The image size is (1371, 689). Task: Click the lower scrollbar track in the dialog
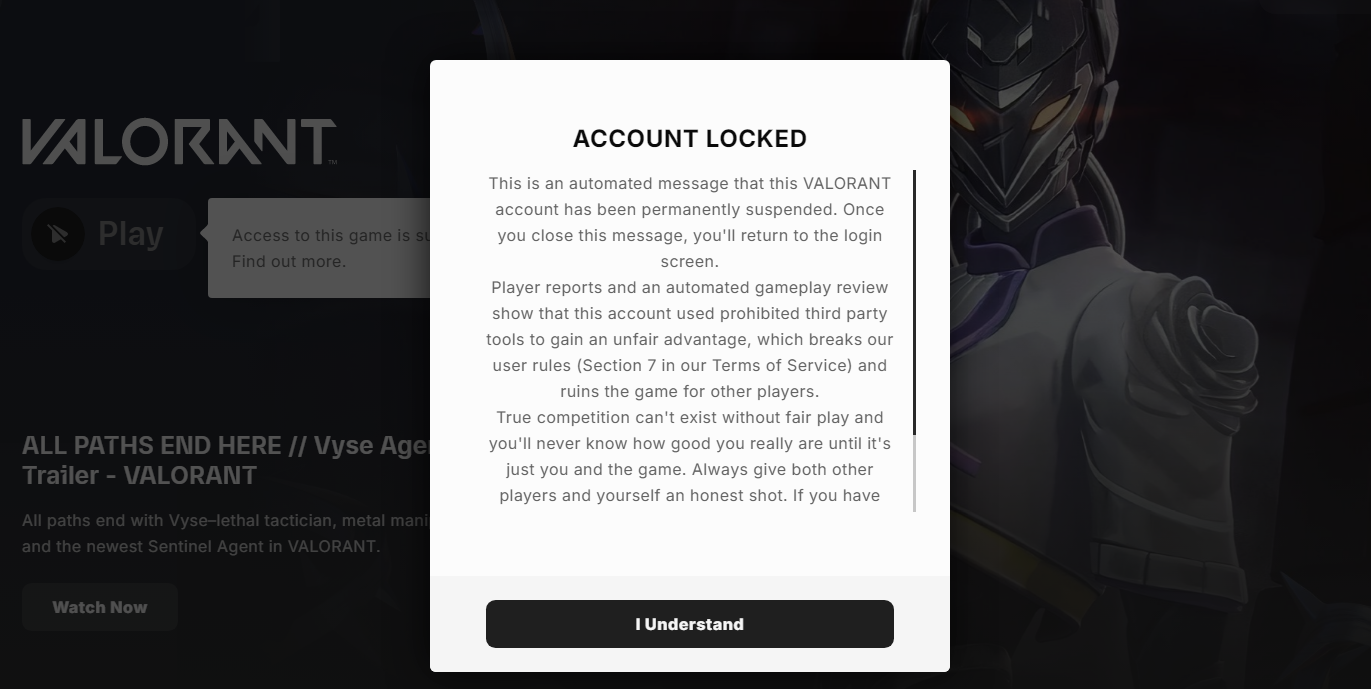pyautogui.click(x=914, y=475)
